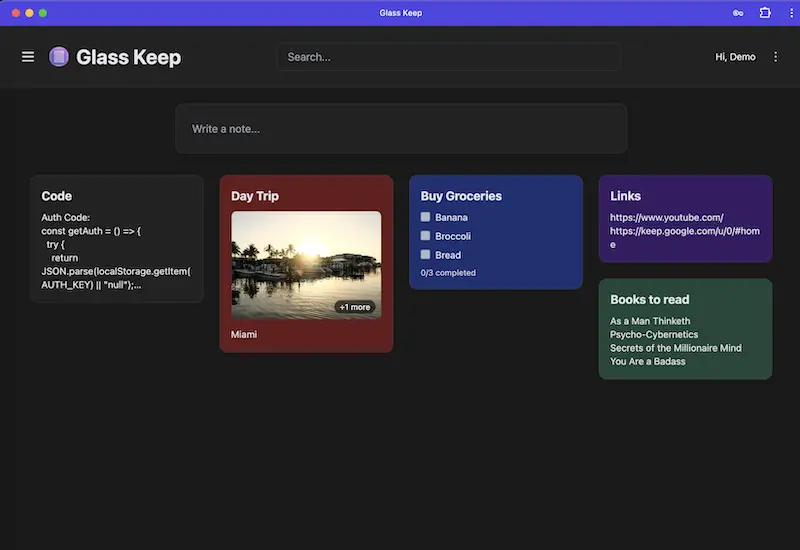Open the YouTube link
800x550 pixels.
tap(666, 217)
